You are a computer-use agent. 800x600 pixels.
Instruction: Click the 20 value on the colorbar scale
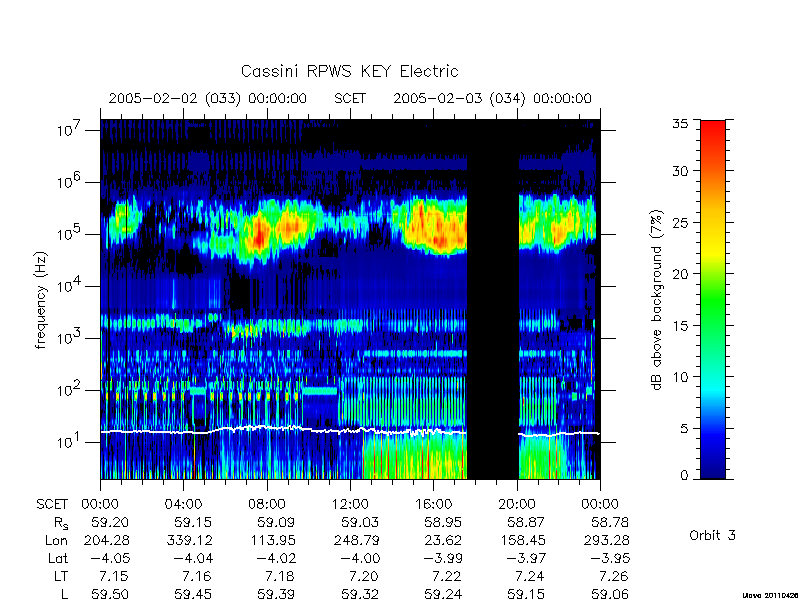681,273
